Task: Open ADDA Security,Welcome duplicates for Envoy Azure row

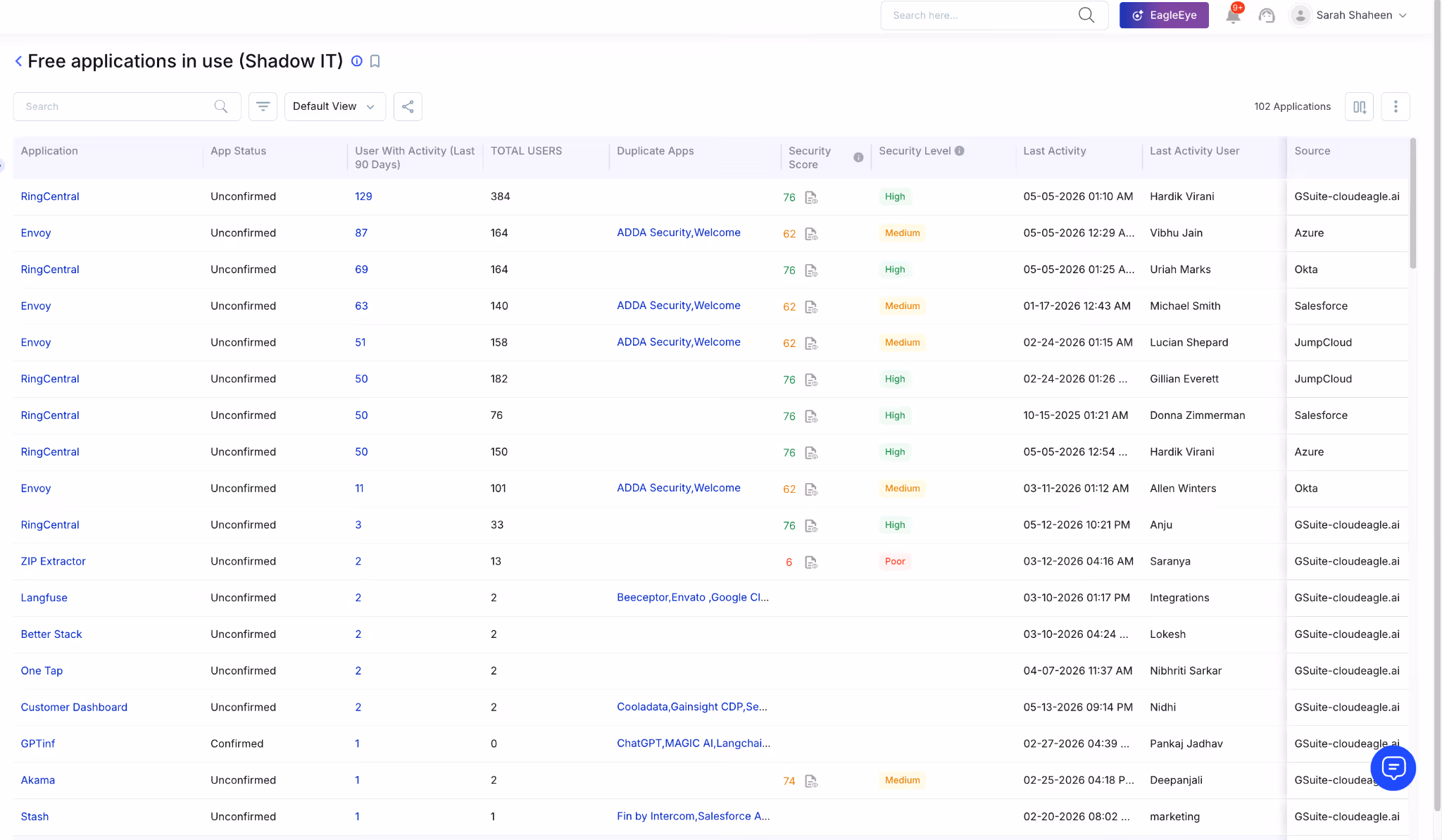Action: [x=679, y=232]
